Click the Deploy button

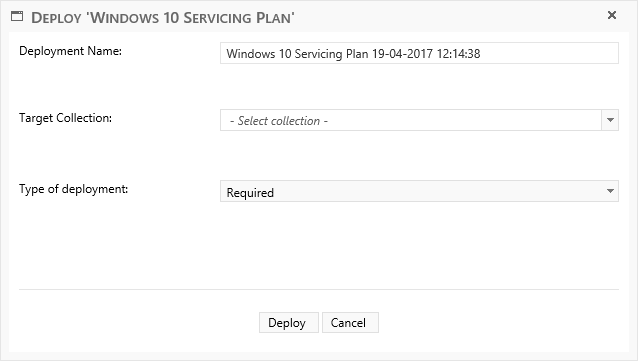click(x=289, y=323)
